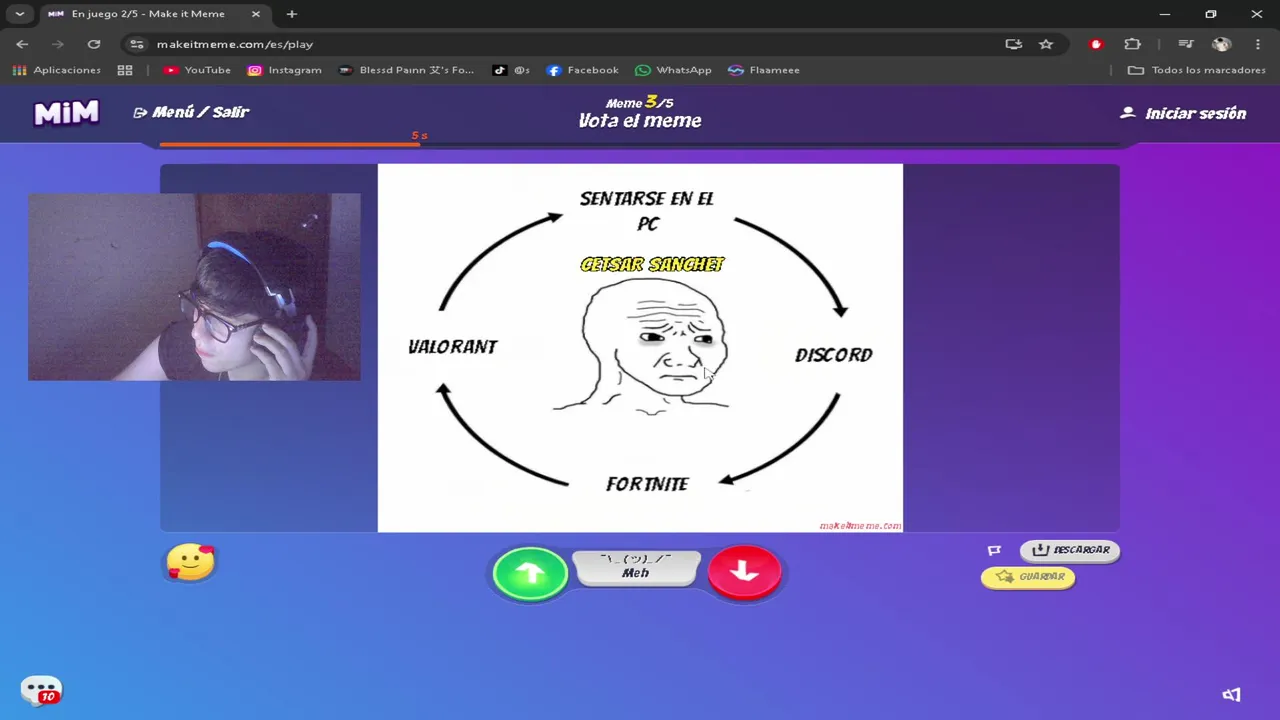Image resolution: width=1280 pixels, height=720 pixels.
Task: Download the meme with Descargar
Action: [1070, 550]
